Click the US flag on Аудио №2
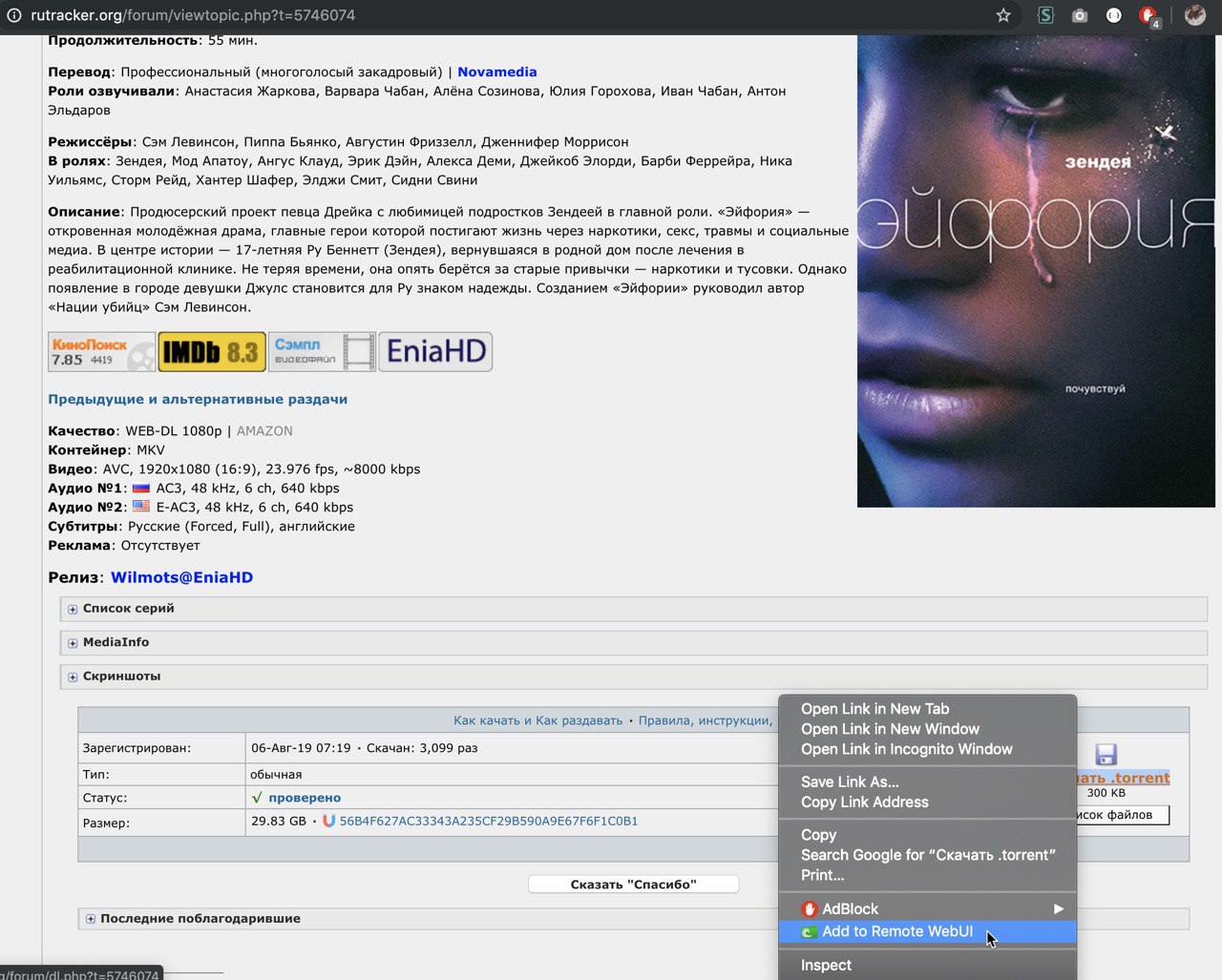The height and width of the screenshot is (980, 1222). [141, 507]
